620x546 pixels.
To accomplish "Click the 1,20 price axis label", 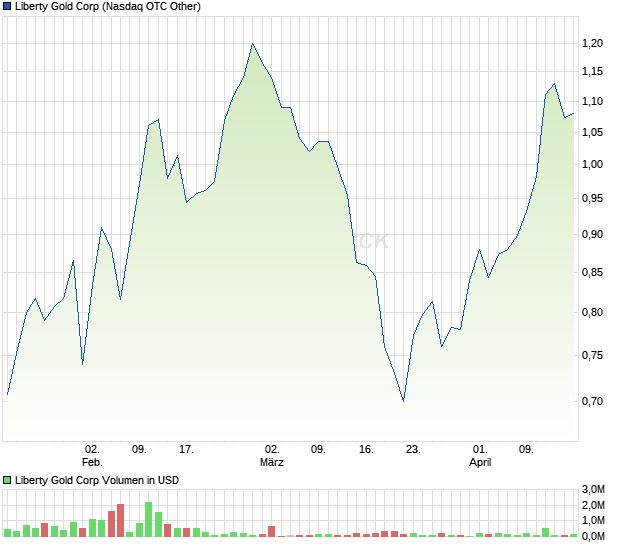I will click(592, 43).
